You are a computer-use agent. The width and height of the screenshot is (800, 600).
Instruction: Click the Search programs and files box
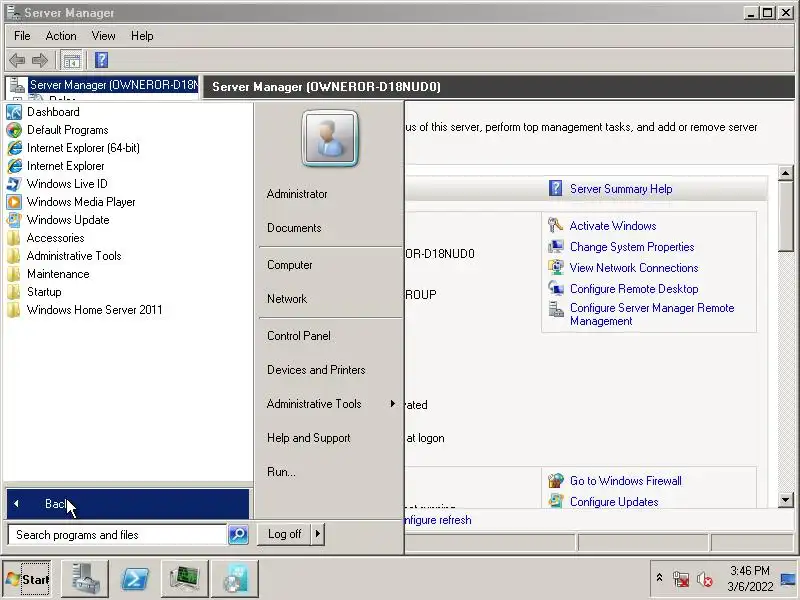point(117,535)
